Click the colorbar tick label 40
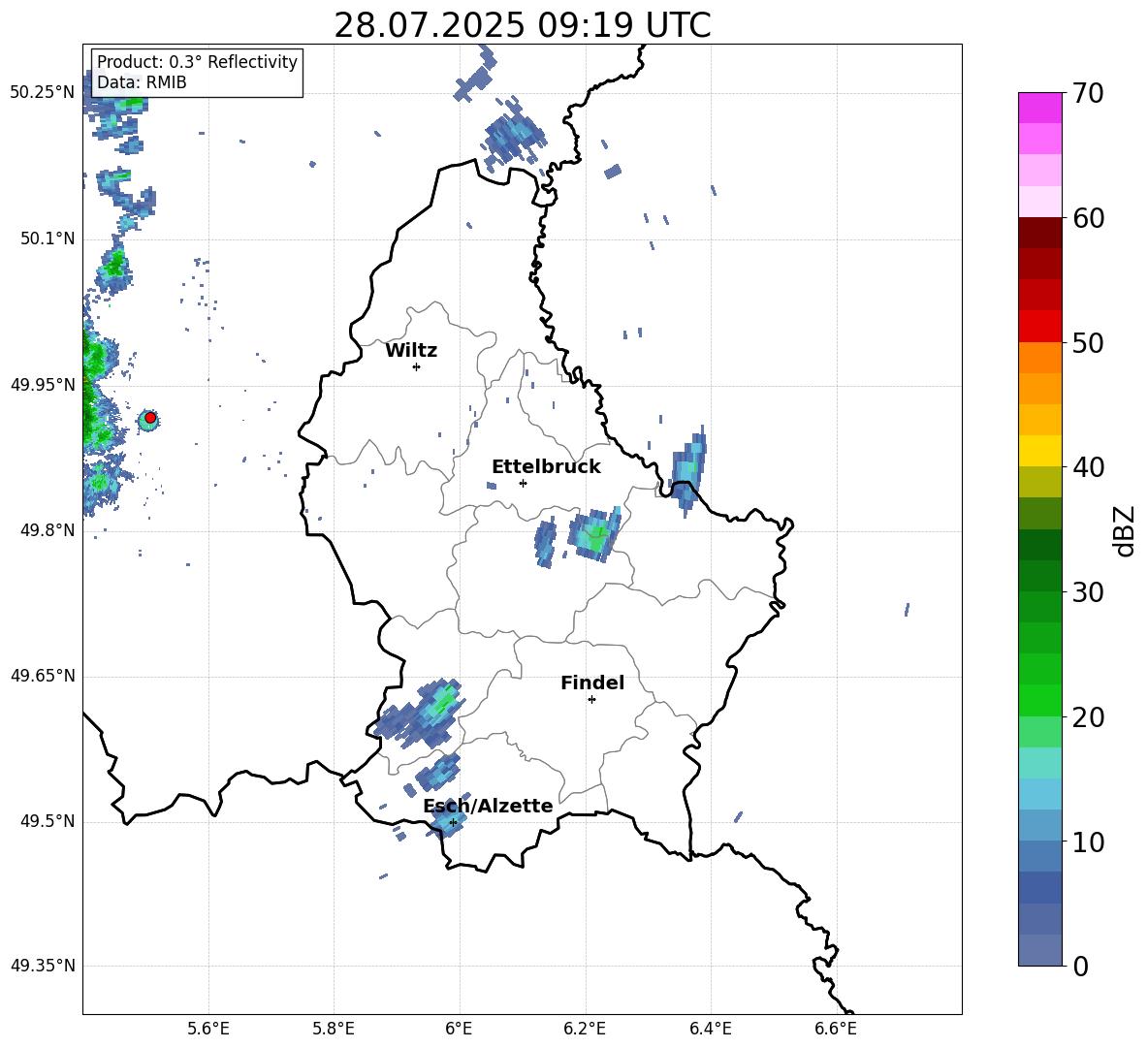Image resolution: width=1148 pixels, height=1048 pixels. (1088, 467)
